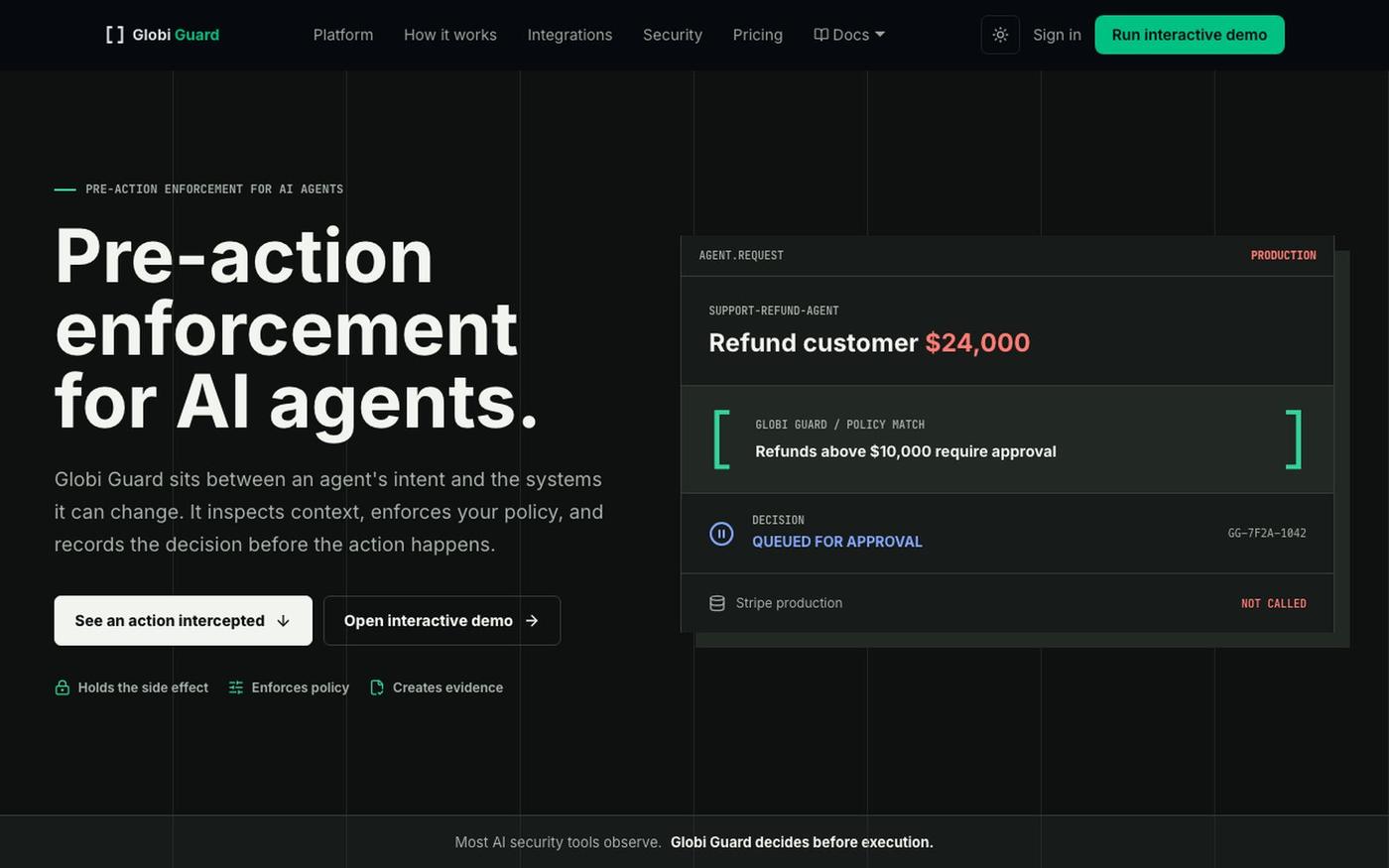This screenshot has height=868, width=1389.
Task: Click the right arrow in Open interactive demo
Action: pyautogui.click(x=532, y=621)
